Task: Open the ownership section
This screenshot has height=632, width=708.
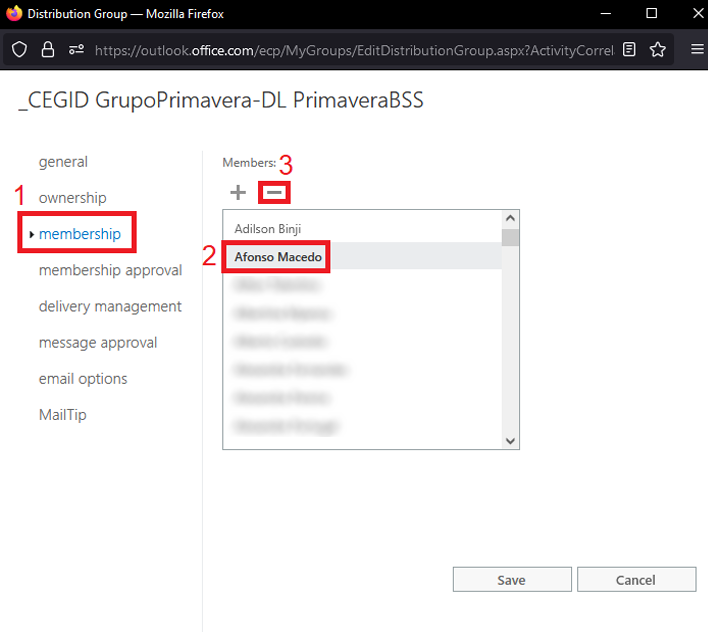Action: (73, 198)
